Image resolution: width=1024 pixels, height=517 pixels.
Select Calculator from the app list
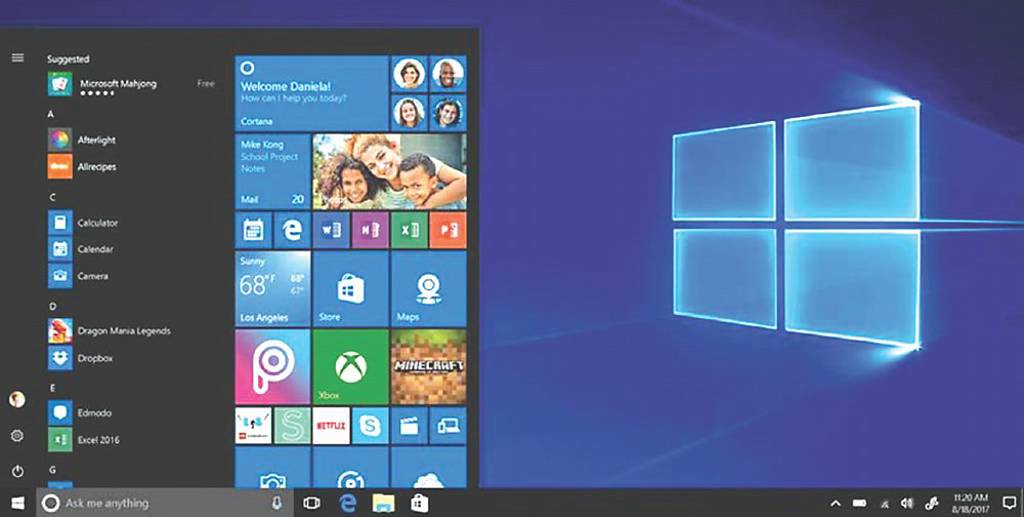97,223
